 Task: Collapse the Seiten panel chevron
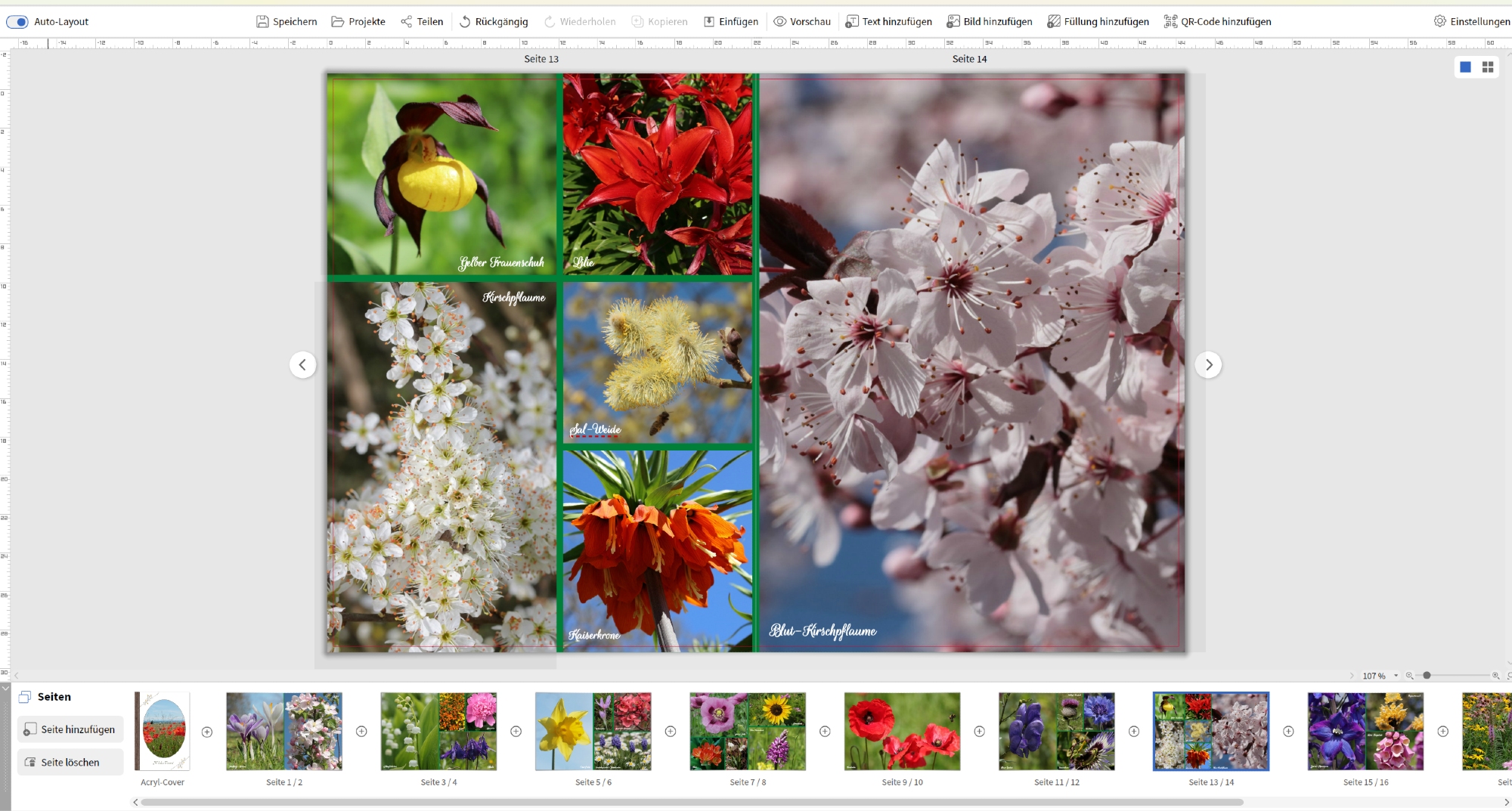click(5, 689)
